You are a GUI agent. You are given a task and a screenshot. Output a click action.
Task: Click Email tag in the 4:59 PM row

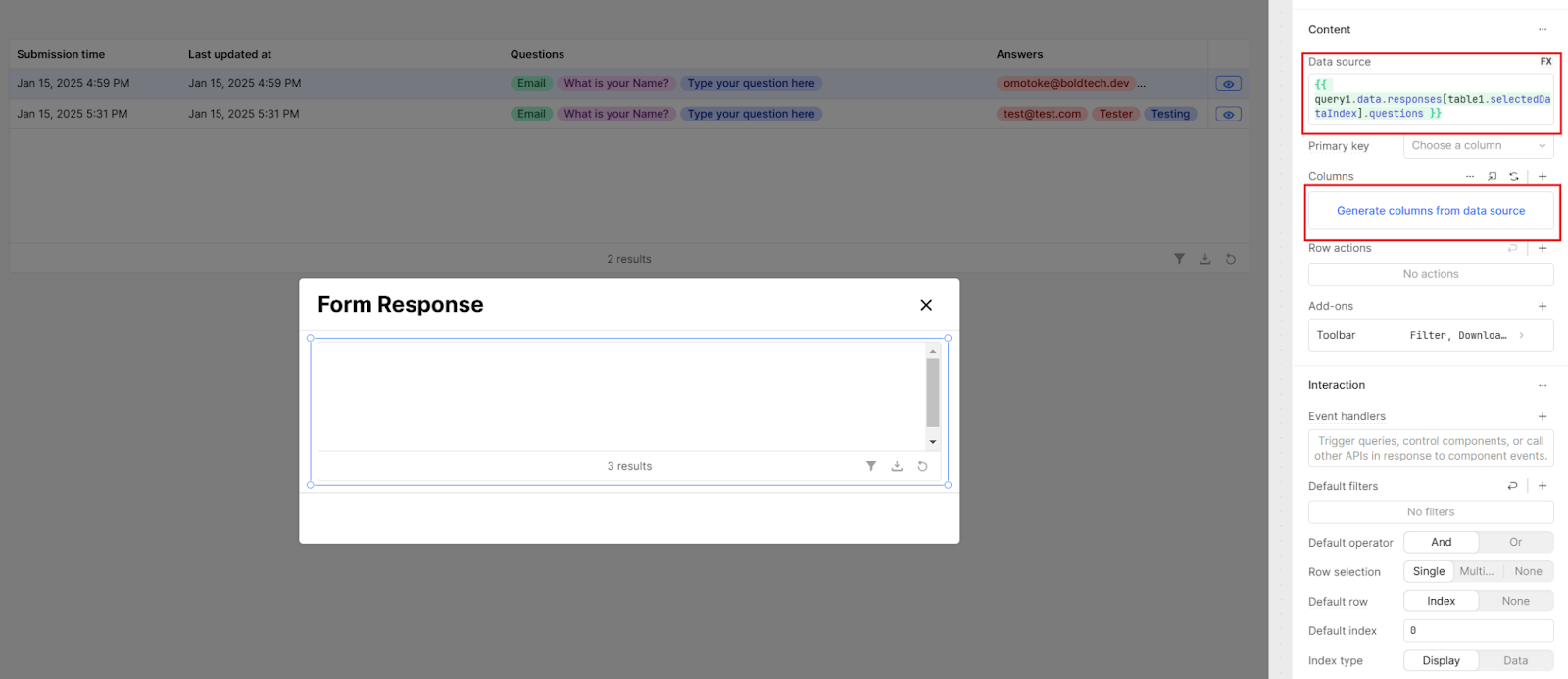tap(531, 84)
